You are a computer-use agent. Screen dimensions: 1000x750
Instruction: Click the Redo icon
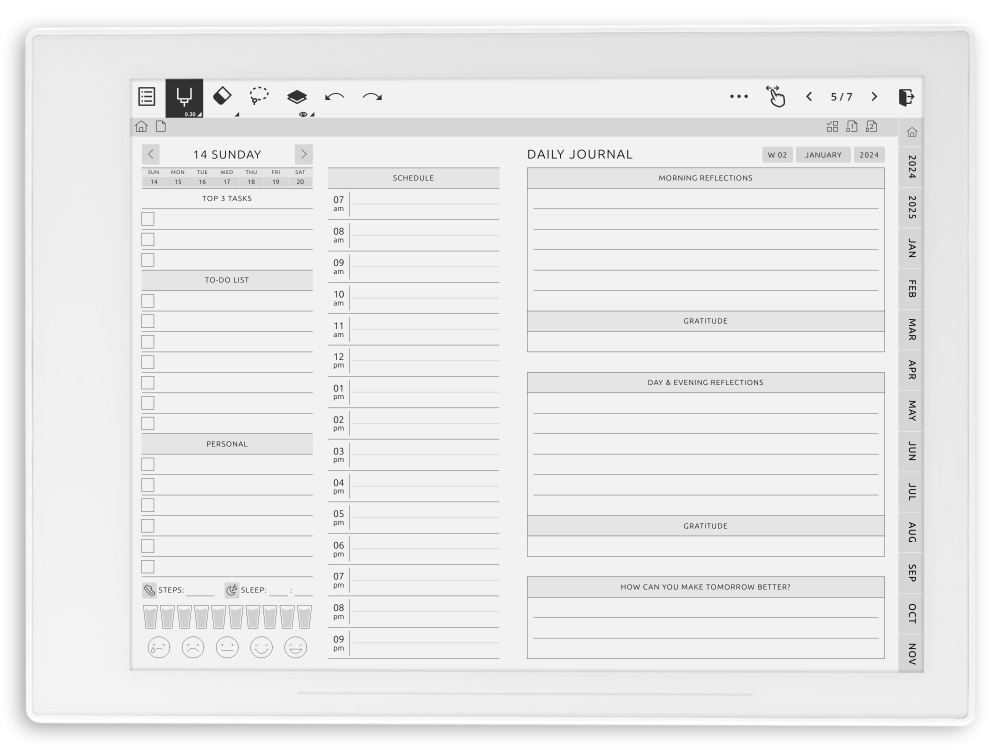click(x=370, y=96)
